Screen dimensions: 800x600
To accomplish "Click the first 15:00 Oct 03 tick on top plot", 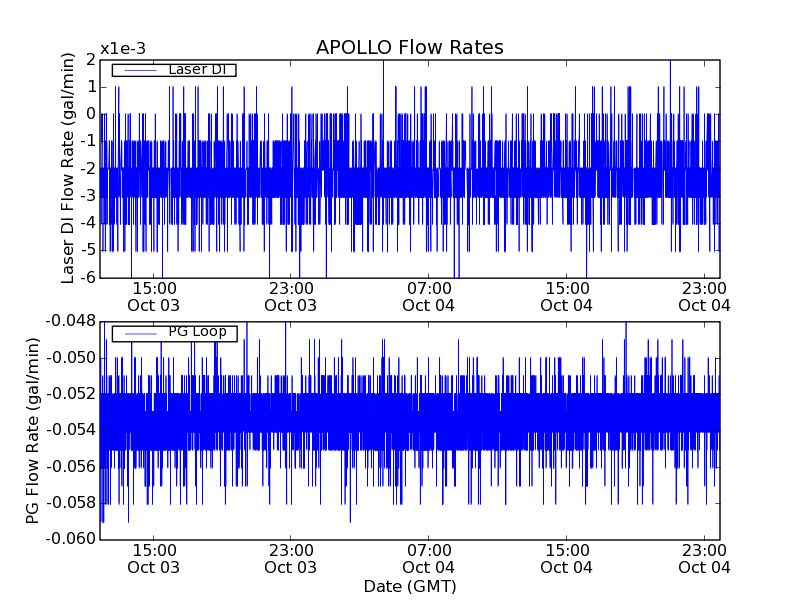I will (154, 296).
